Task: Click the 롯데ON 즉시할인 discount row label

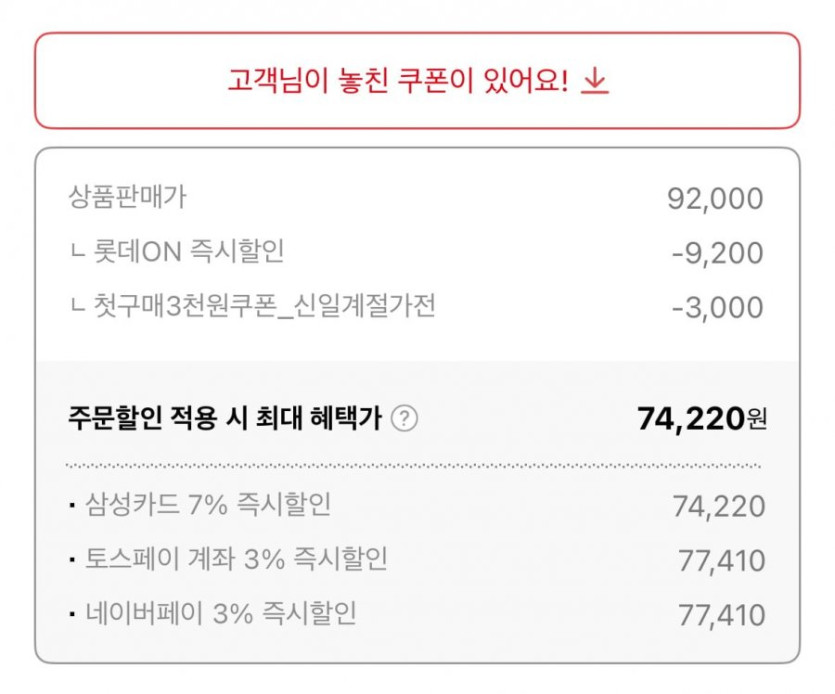Action: coord(186,252)
